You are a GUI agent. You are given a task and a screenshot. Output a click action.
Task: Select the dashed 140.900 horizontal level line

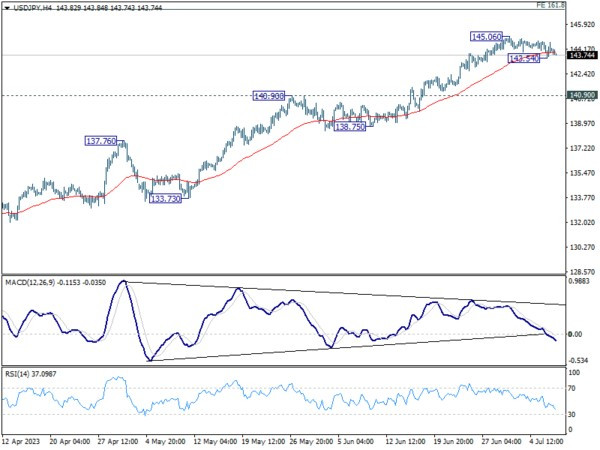point(283,95)
